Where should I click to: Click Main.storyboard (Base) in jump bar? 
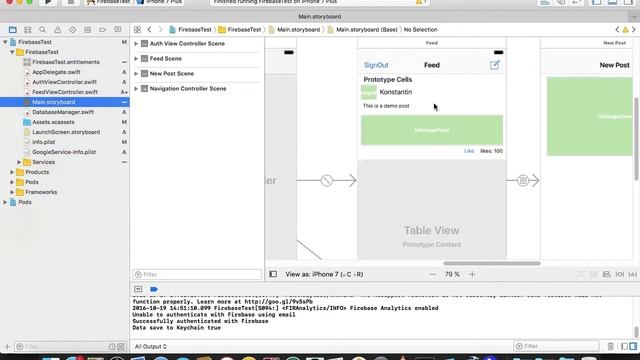pyautogui.click(x=362, y=29)
